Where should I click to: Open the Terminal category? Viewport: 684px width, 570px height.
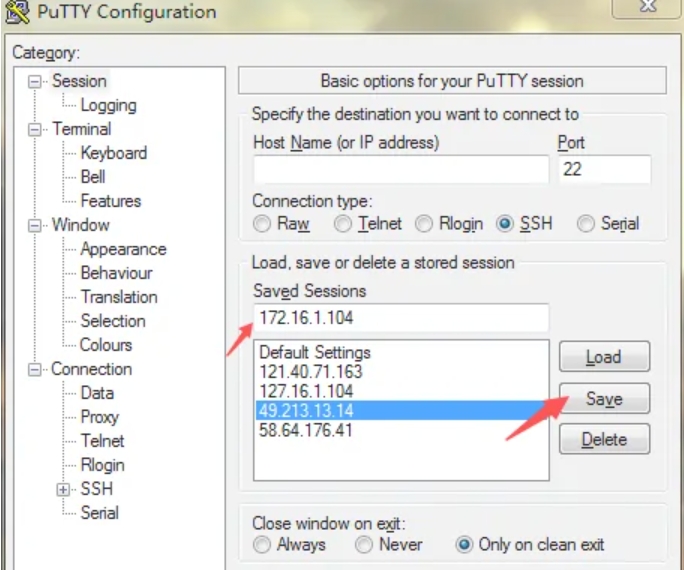point(82,129)
